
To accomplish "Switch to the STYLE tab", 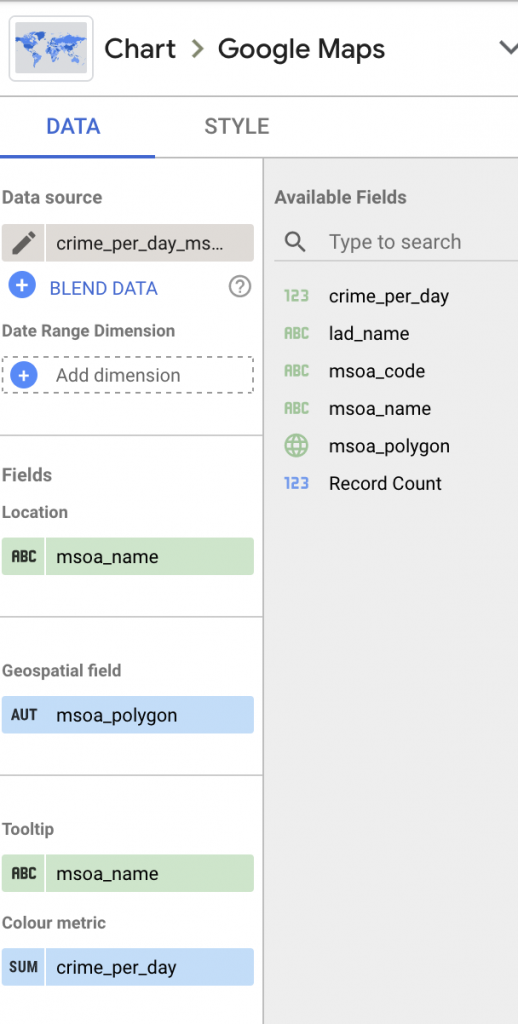I will tap(236, 126).
